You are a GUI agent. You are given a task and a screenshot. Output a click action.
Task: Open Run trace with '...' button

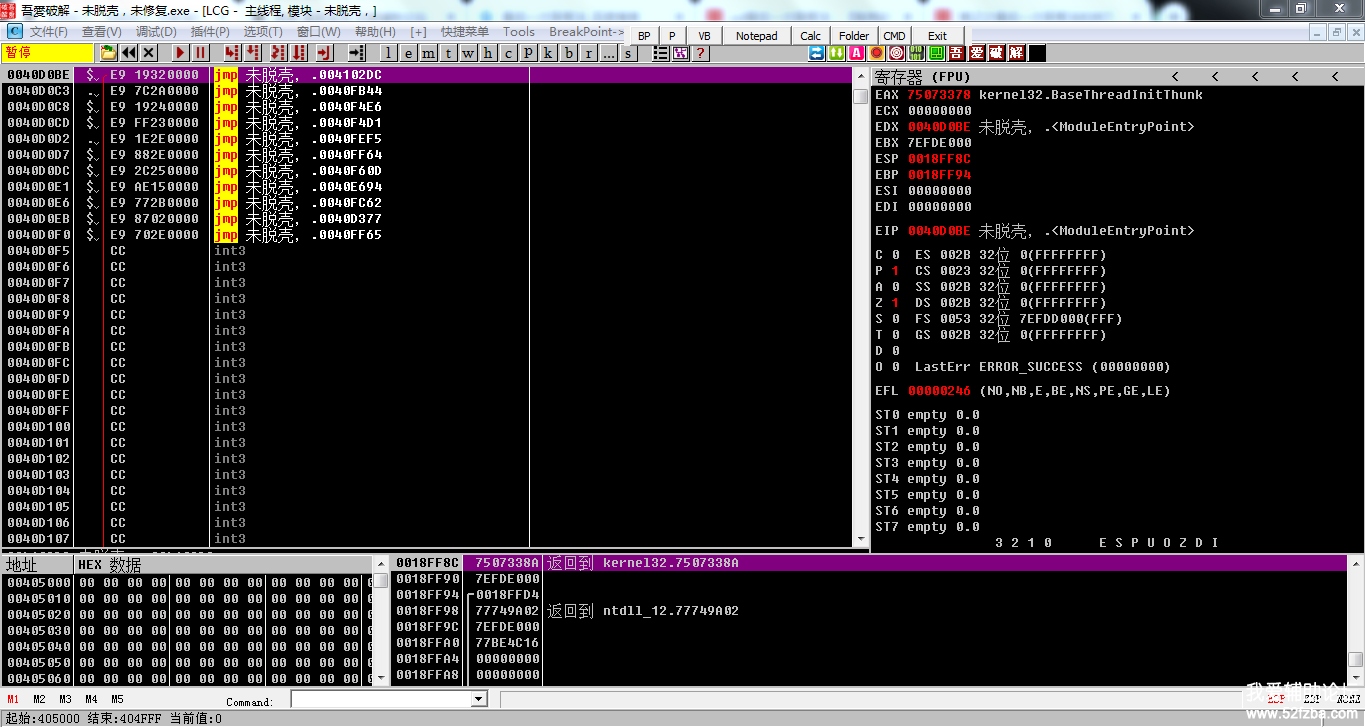click(608, 53)
